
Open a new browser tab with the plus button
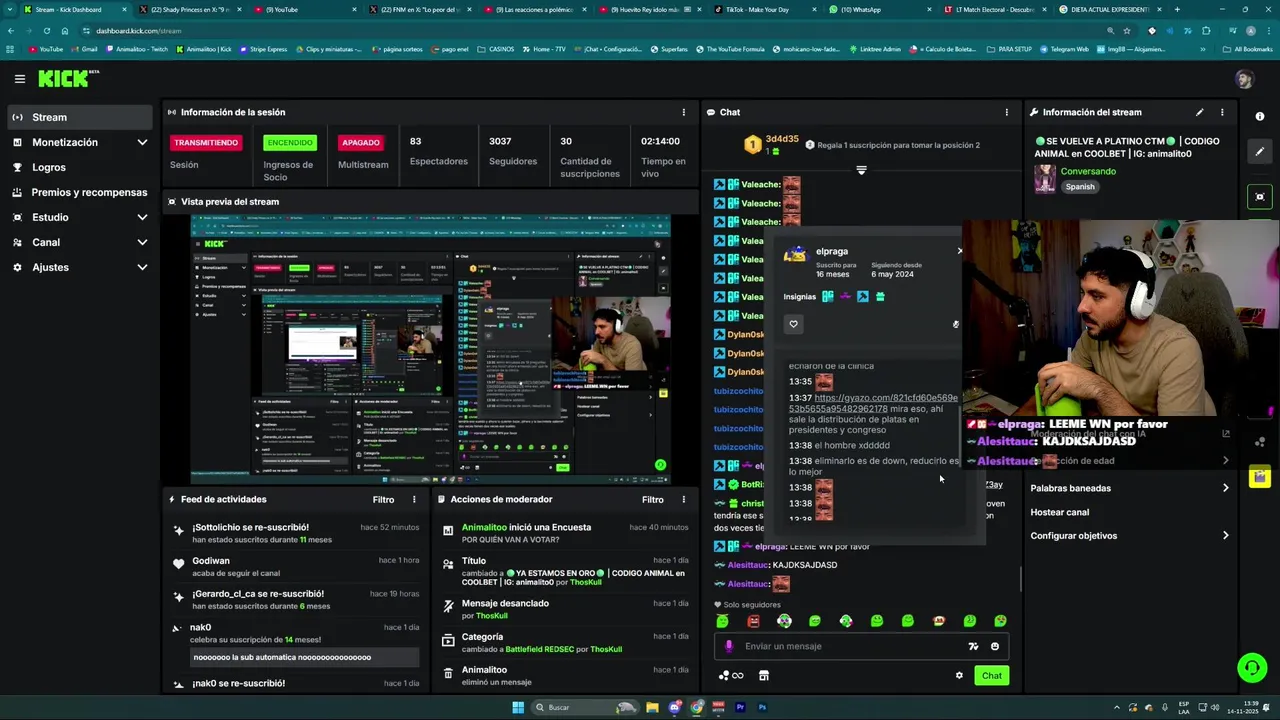(1176, 9)
